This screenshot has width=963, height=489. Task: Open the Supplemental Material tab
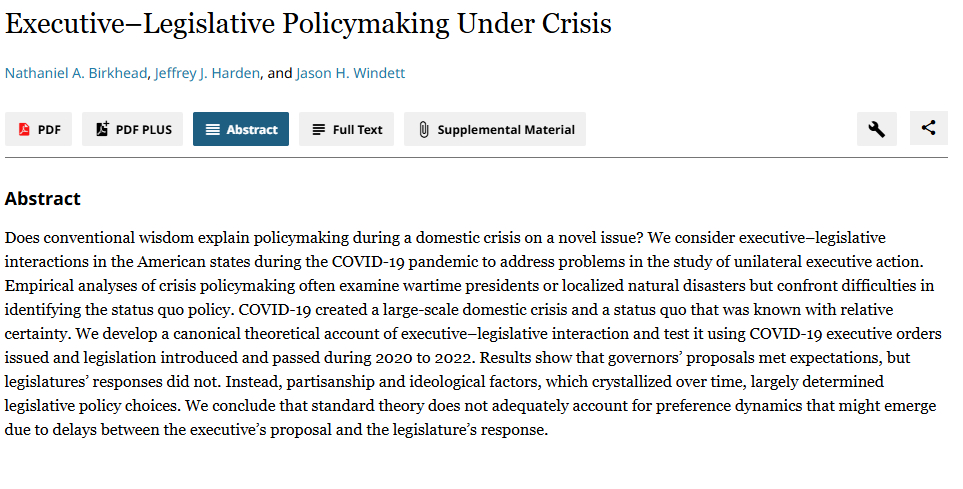(x=506, y=129)
